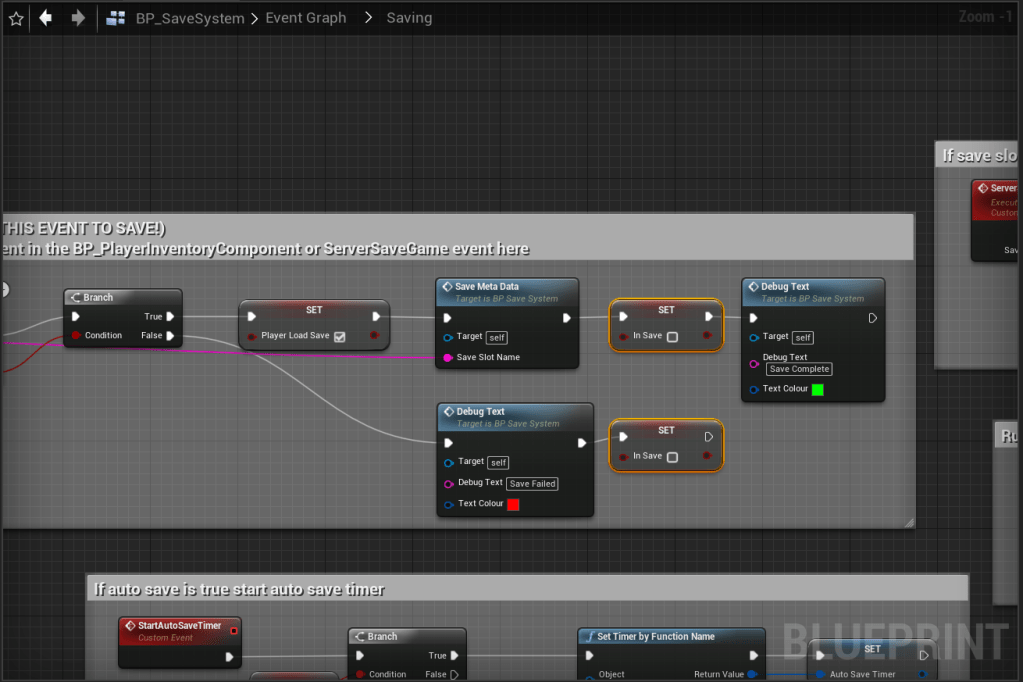The height and width of the screenshot is (682, 1023).
Task: Click the StartAutoSaveTimer custom event icon
Action: coord(128,626)
